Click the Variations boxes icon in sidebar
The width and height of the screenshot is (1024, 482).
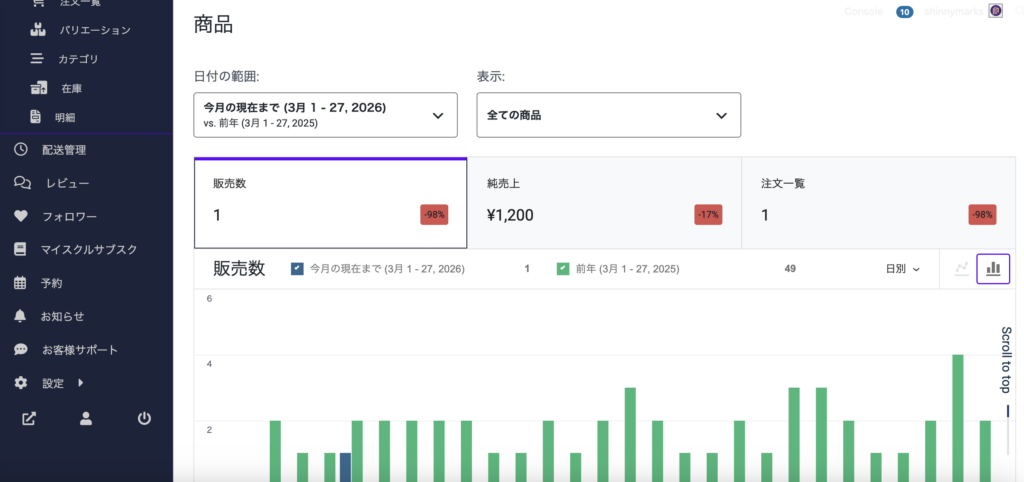click(38, 30)
